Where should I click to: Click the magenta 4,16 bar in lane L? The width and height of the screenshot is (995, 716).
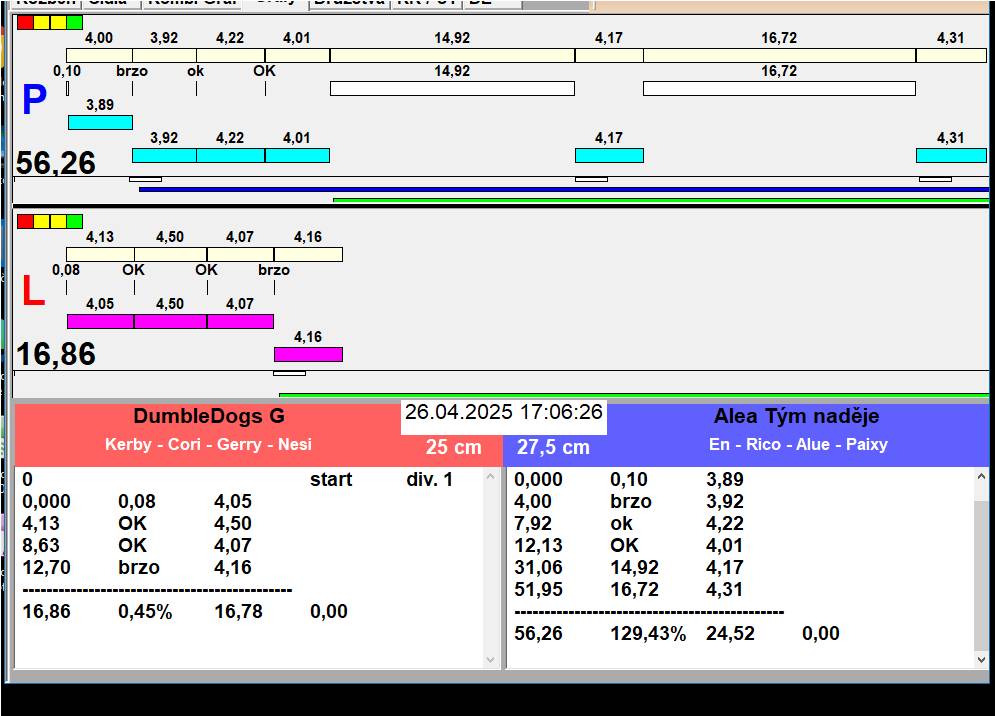[x=308, y=354]
